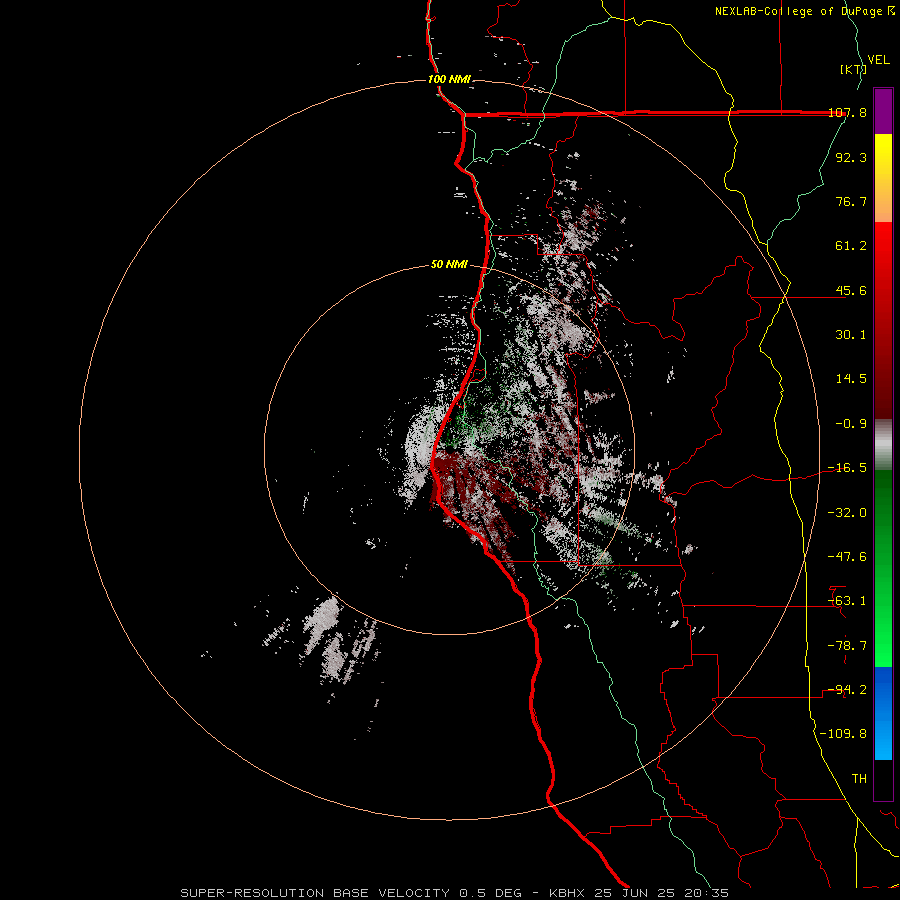Click the 100 NMI range ring label
The width and height of the screenshot is (900, 900).
click(449, 79)
